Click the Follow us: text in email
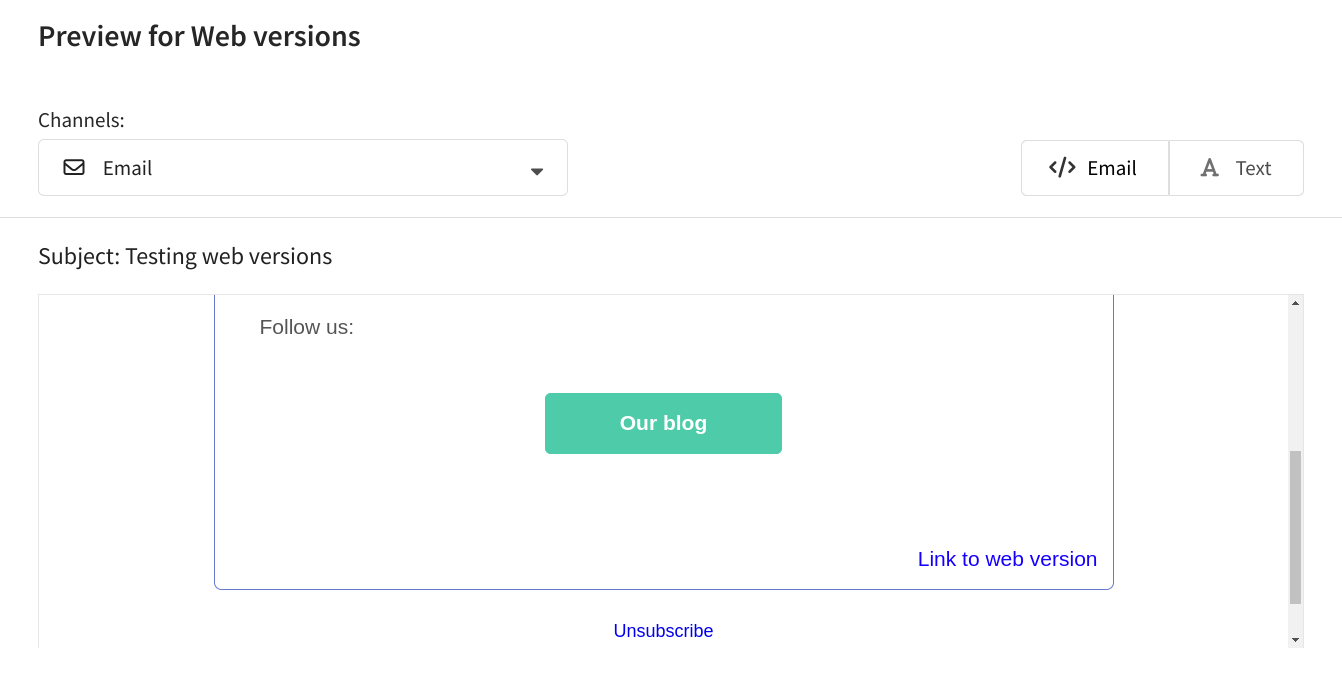This screenshot has height=696, width=1342. pos(306,327)
